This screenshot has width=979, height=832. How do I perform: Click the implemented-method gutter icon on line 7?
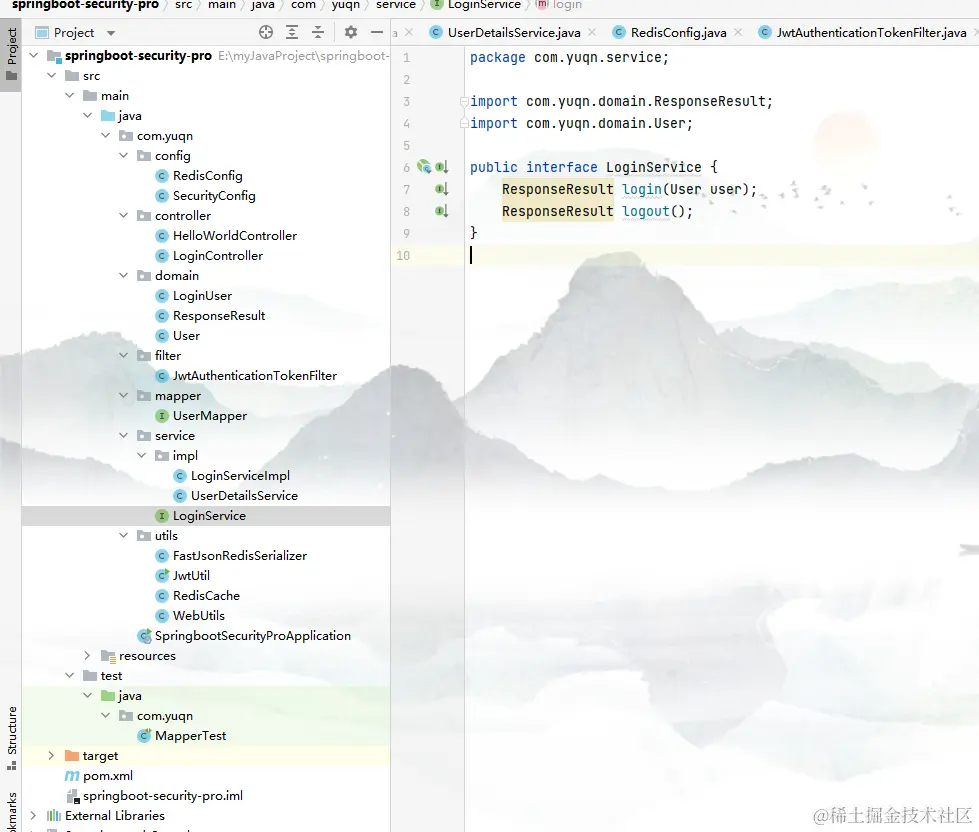(x=441, y=189)
